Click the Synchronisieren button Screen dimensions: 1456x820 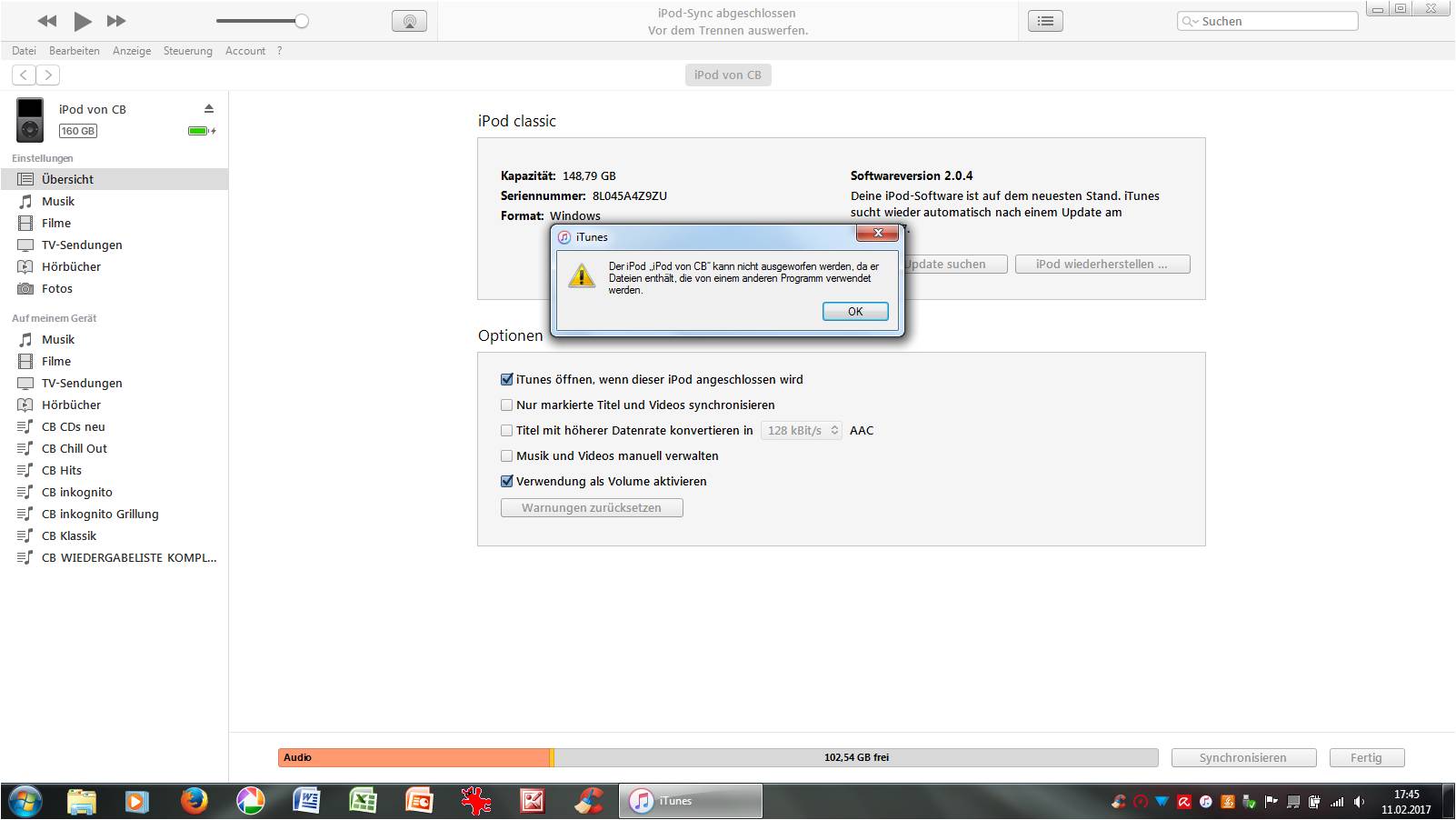coord(1243,757)
